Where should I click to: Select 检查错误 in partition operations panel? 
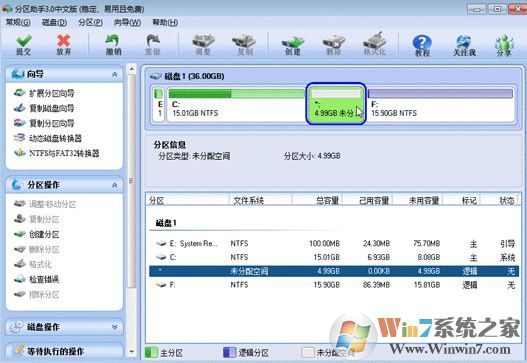(x=37, y=279)
